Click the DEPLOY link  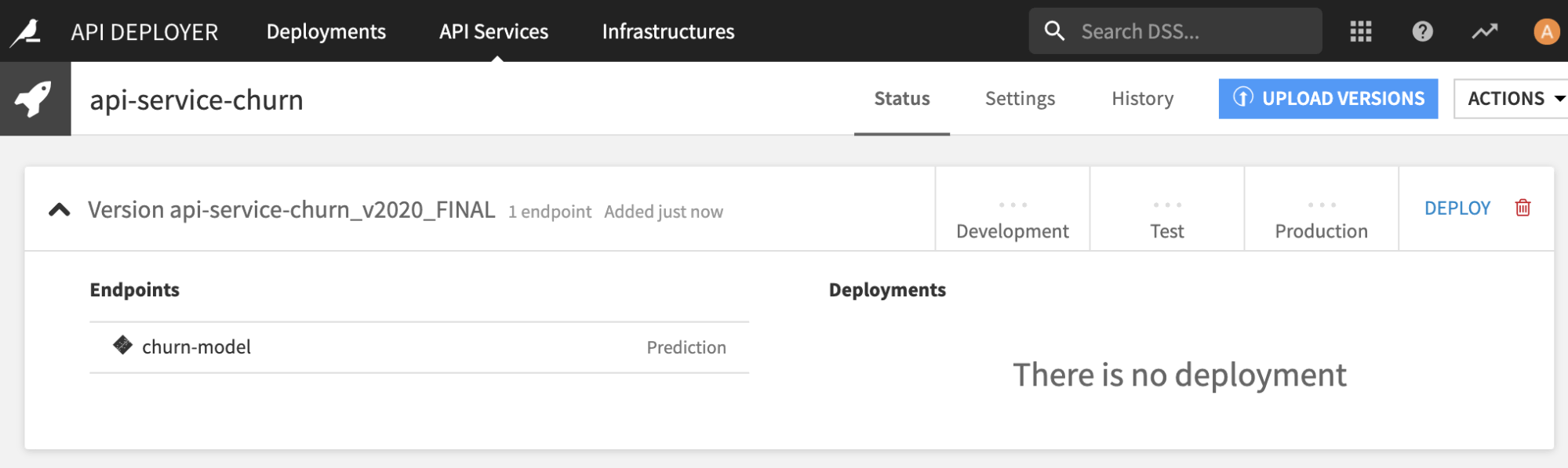pos(1457,208)
